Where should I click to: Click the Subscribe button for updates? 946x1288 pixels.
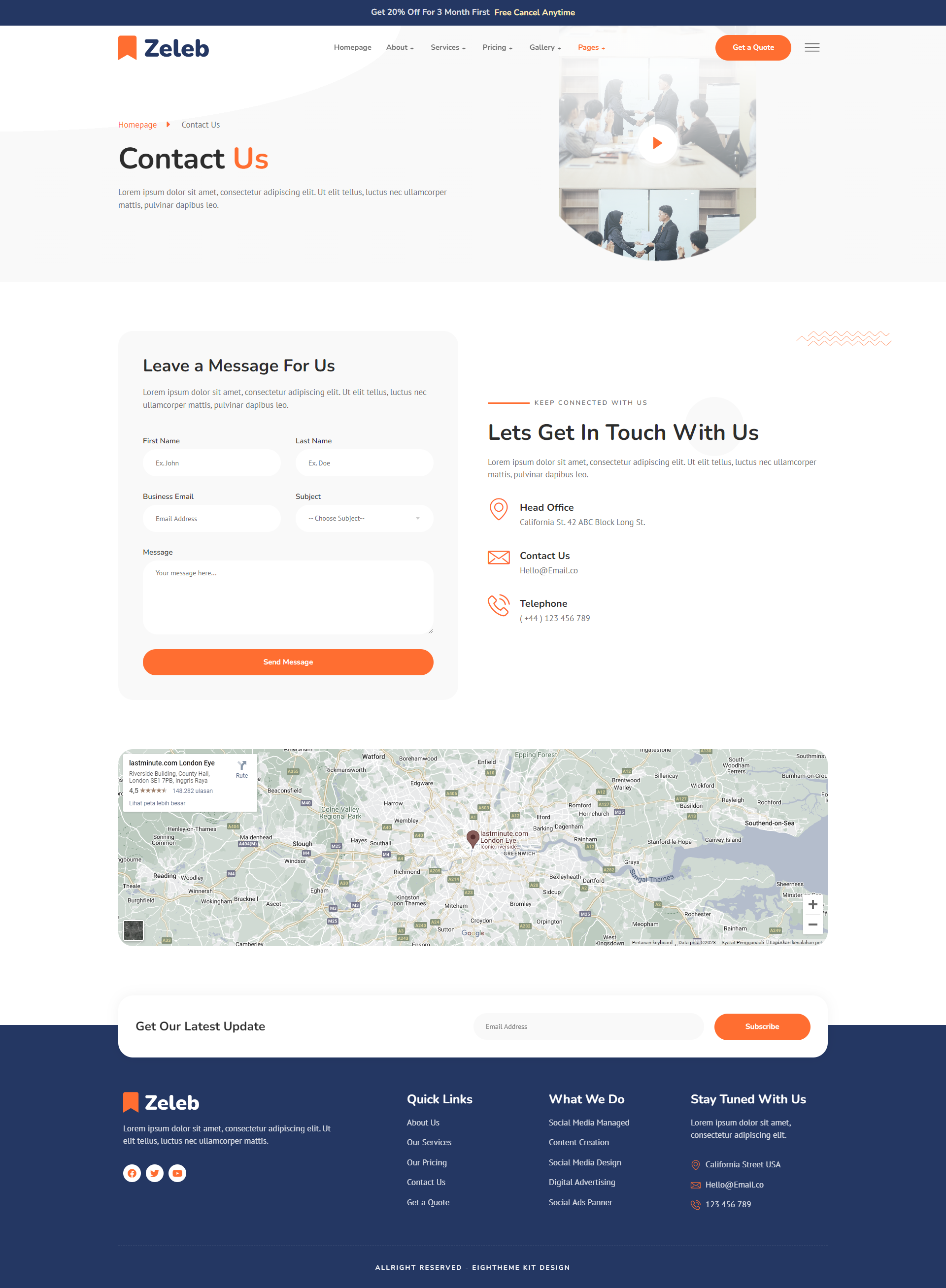coord(763,1026)
